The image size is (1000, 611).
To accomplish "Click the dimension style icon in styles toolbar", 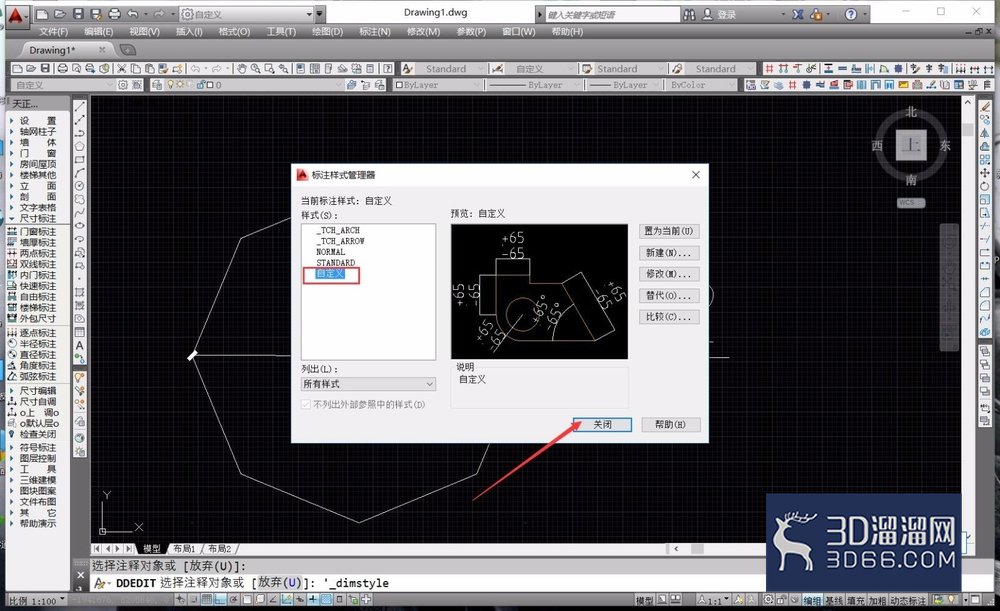I will 497,68.
